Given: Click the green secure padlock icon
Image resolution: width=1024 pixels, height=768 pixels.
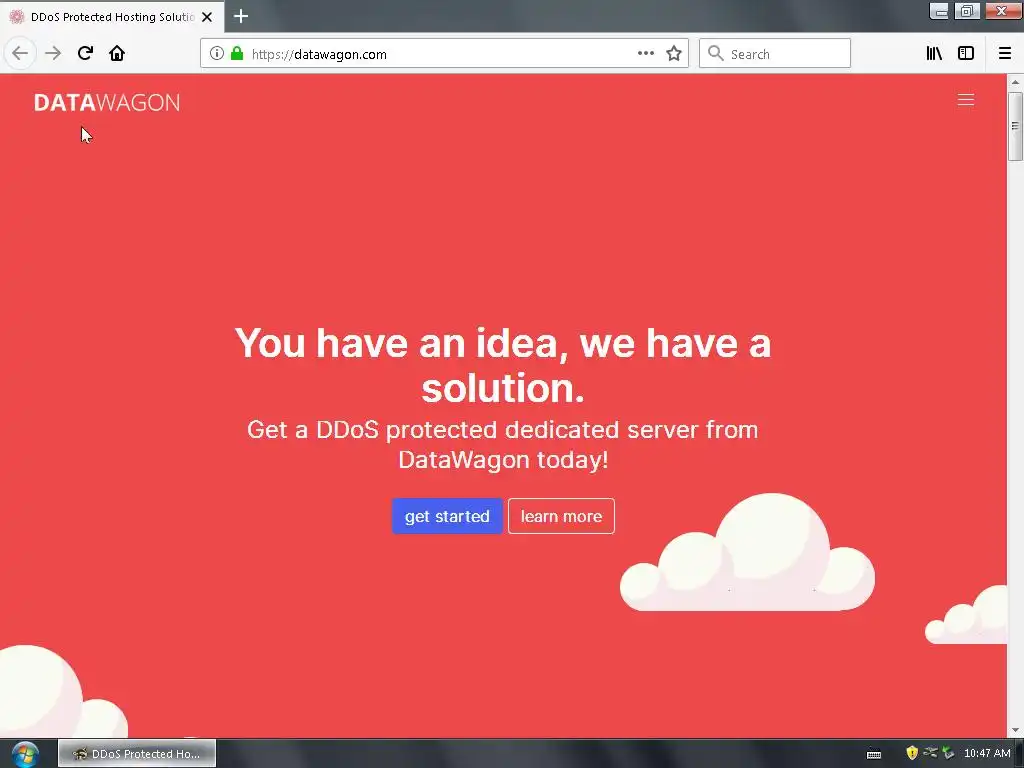Looking at the screenshot, I should tap(237, 54).
